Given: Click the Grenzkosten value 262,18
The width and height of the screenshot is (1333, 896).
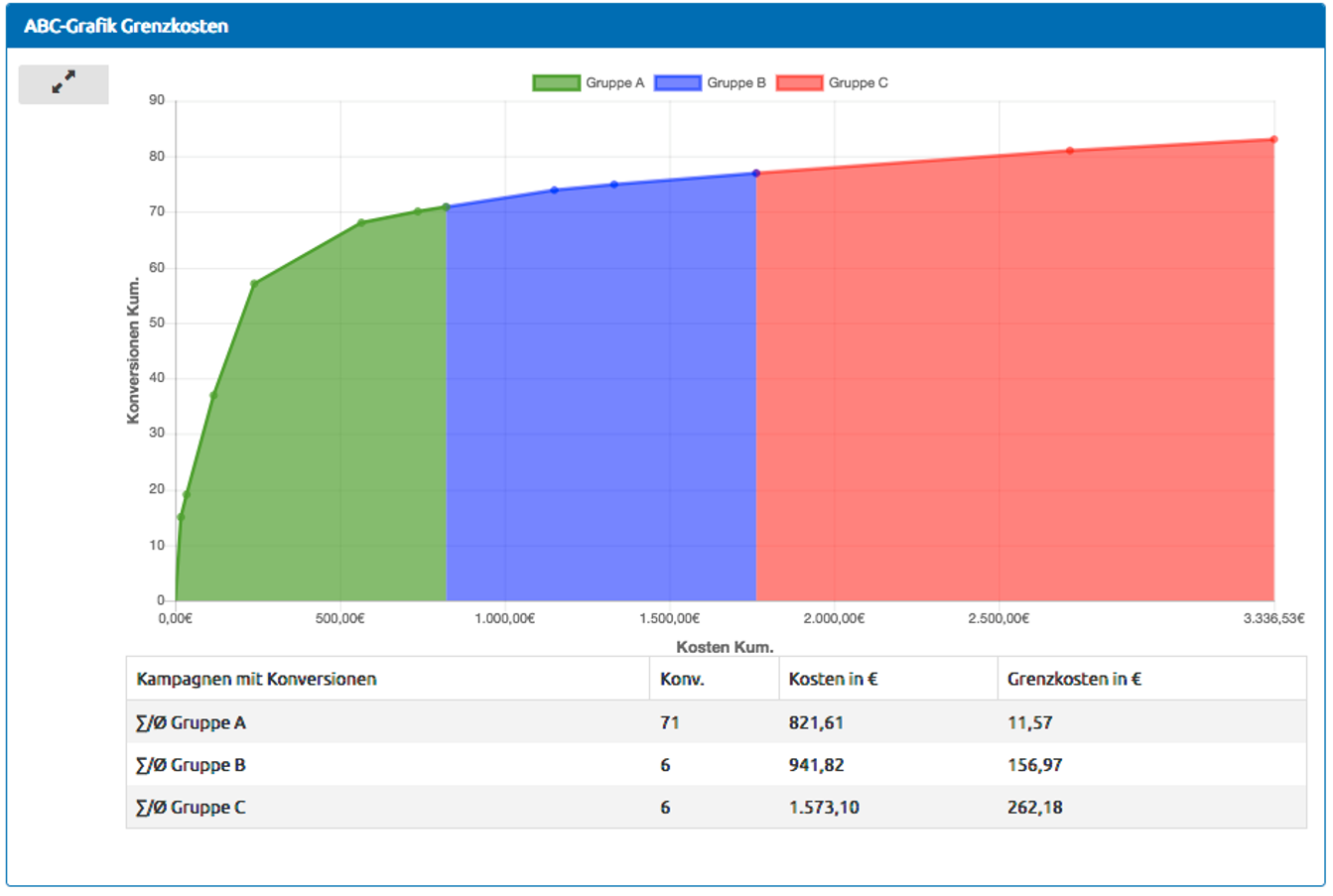Looking at the screenshot, I should click(1034, 808).
